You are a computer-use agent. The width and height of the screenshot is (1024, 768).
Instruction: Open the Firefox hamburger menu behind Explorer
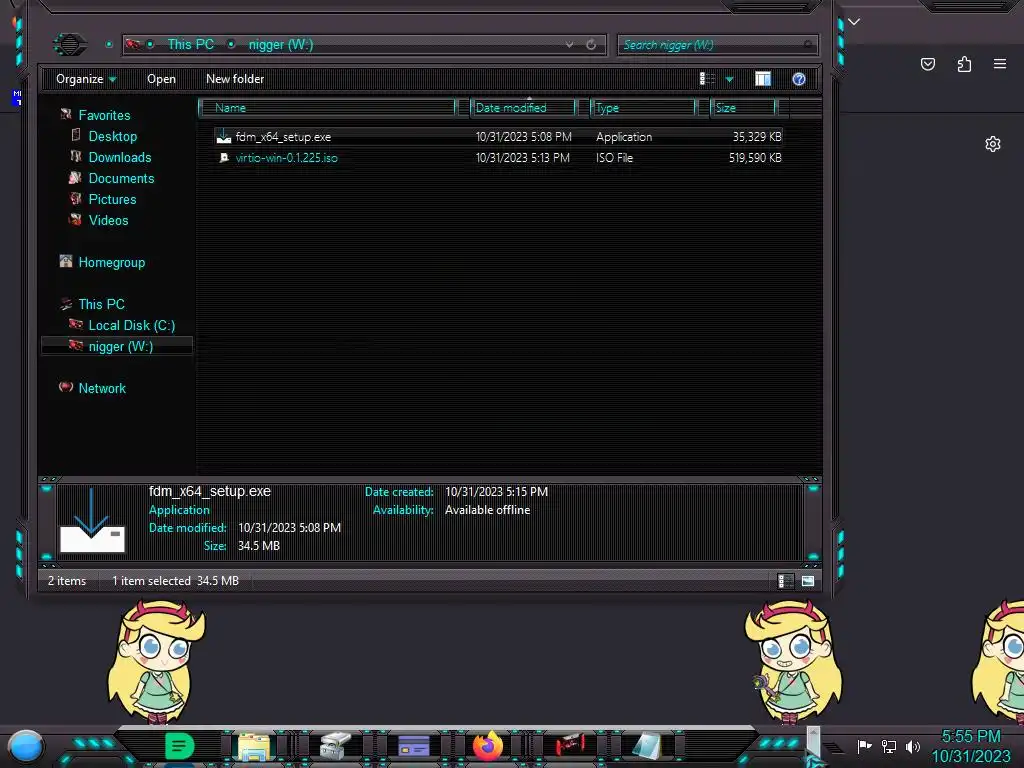(x=1000, y=64)
